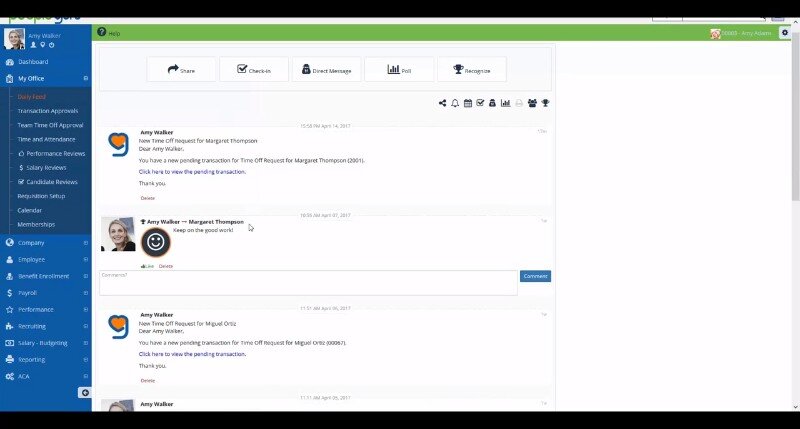Collapse the My Office menu section
Viewport: 800px width, 429px height.
pos(86,78)
